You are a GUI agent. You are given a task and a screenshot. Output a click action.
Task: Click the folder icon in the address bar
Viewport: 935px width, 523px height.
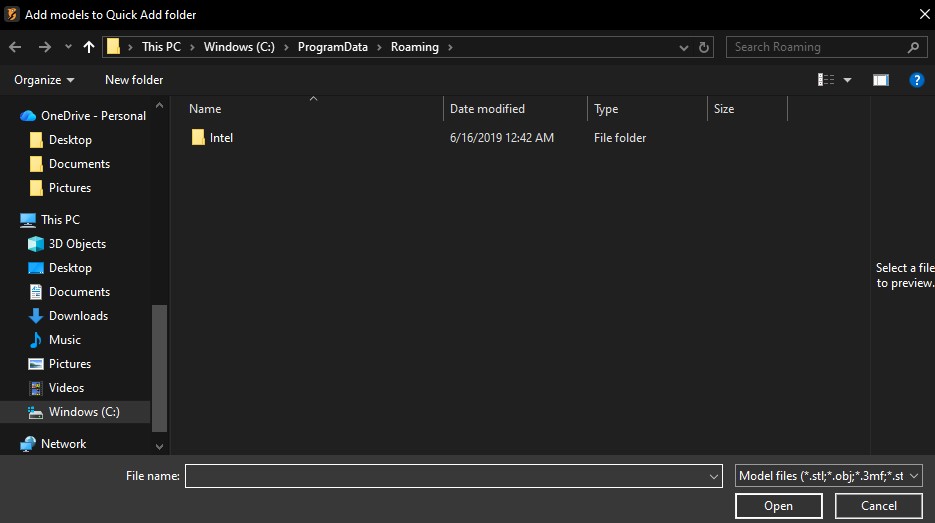[113, 47]
